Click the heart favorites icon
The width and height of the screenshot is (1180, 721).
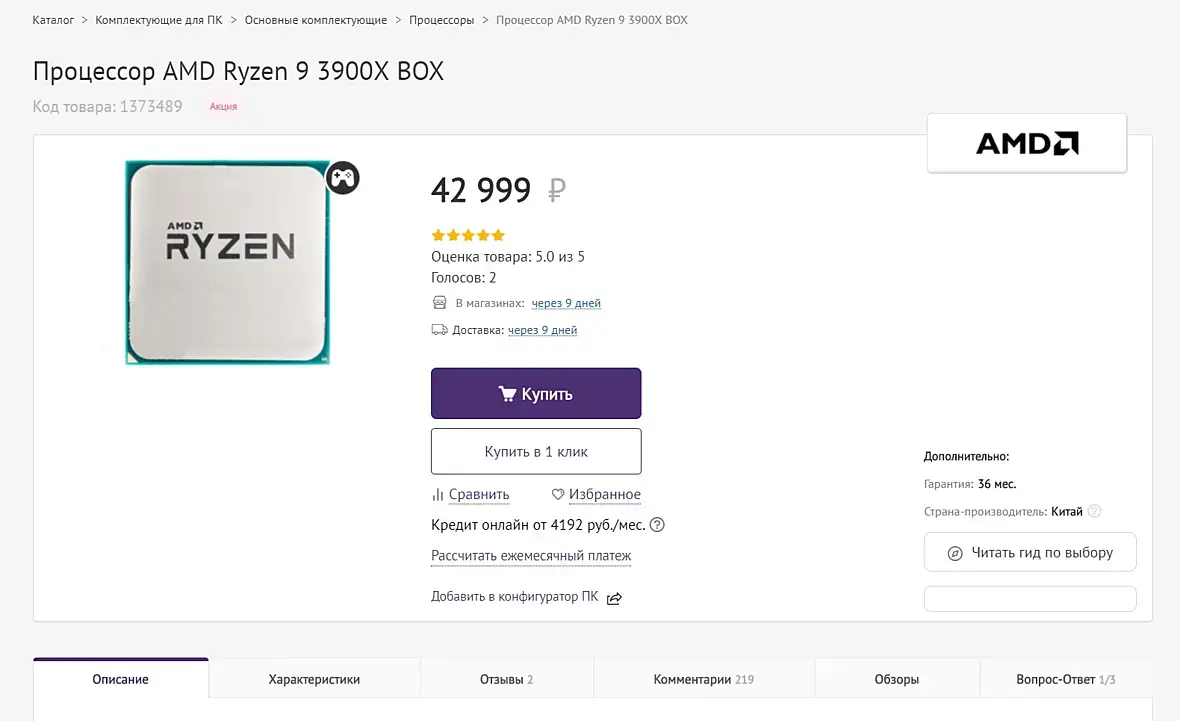click(x=558, y=494)
